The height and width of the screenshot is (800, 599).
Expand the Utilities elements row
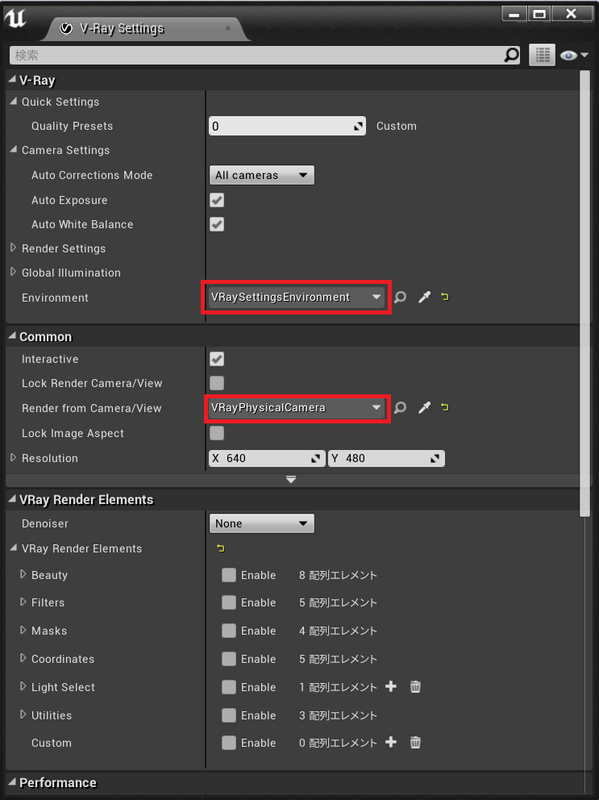23,714
